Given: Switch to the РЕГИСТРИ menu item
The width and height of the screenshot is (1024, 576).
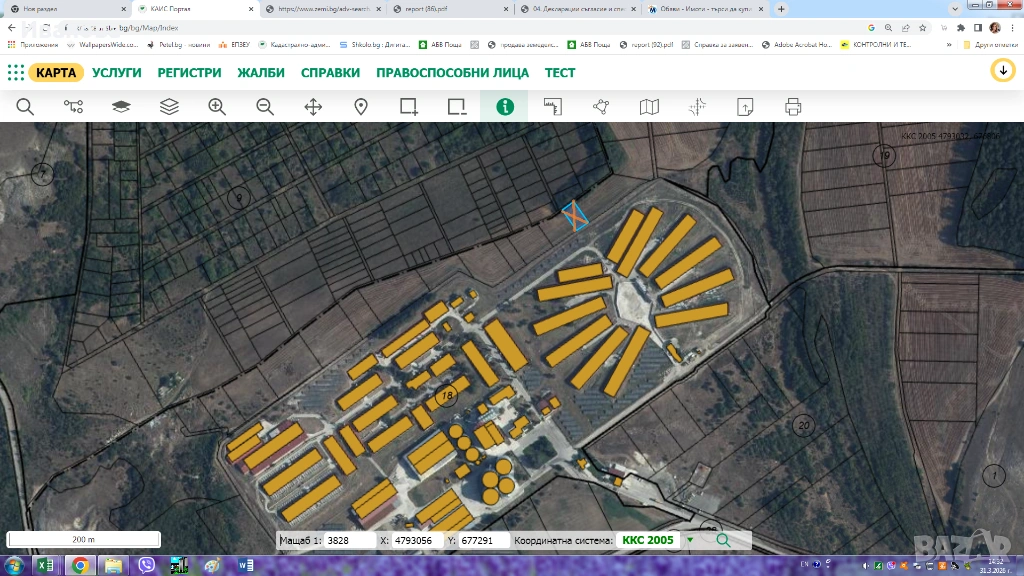Looking at the screenshot, I should click(x=189, y=73).
